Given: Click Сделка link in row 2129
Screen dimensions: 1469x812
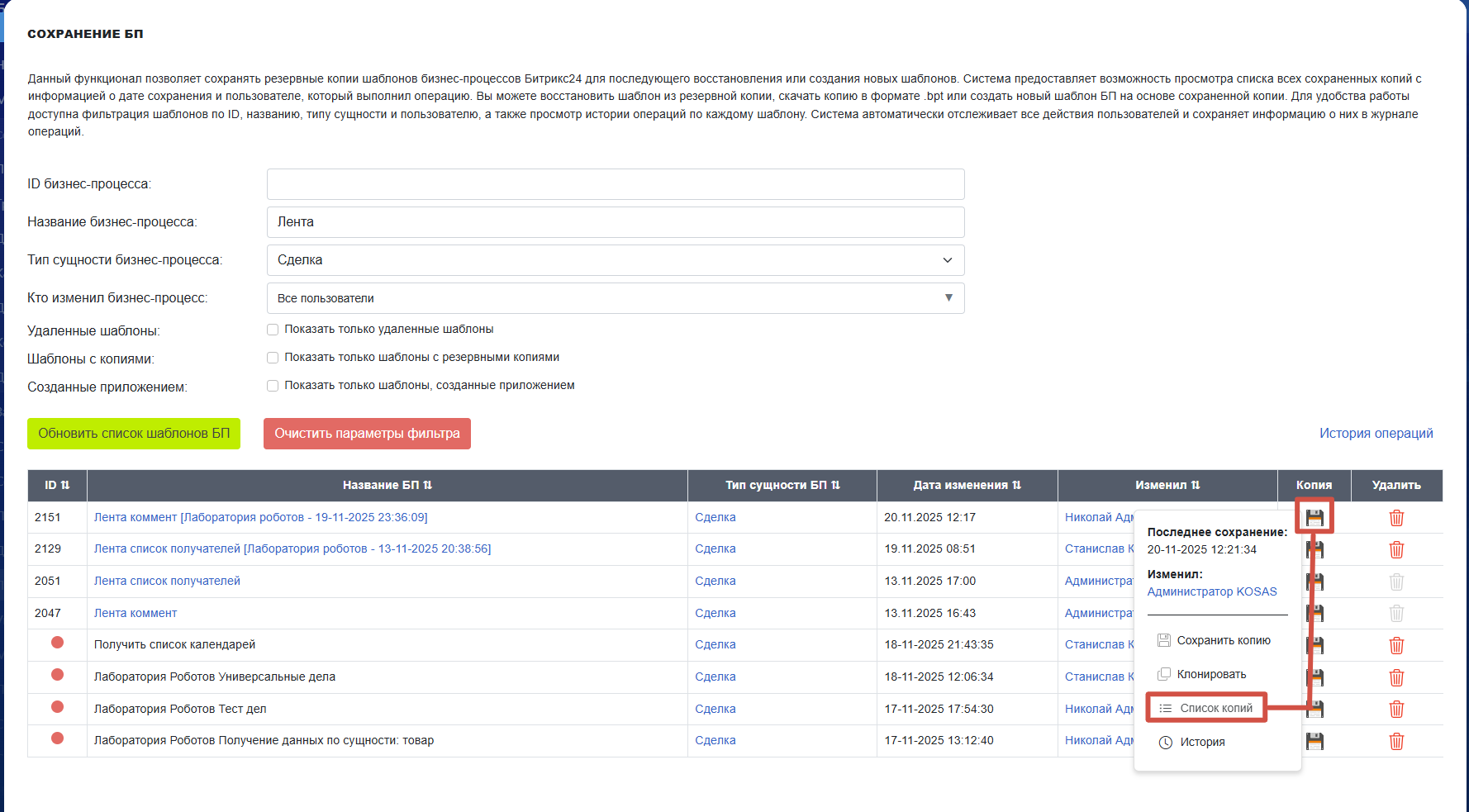Looking at the screenshot, I should pyautogui.click(x=715, y=548).
